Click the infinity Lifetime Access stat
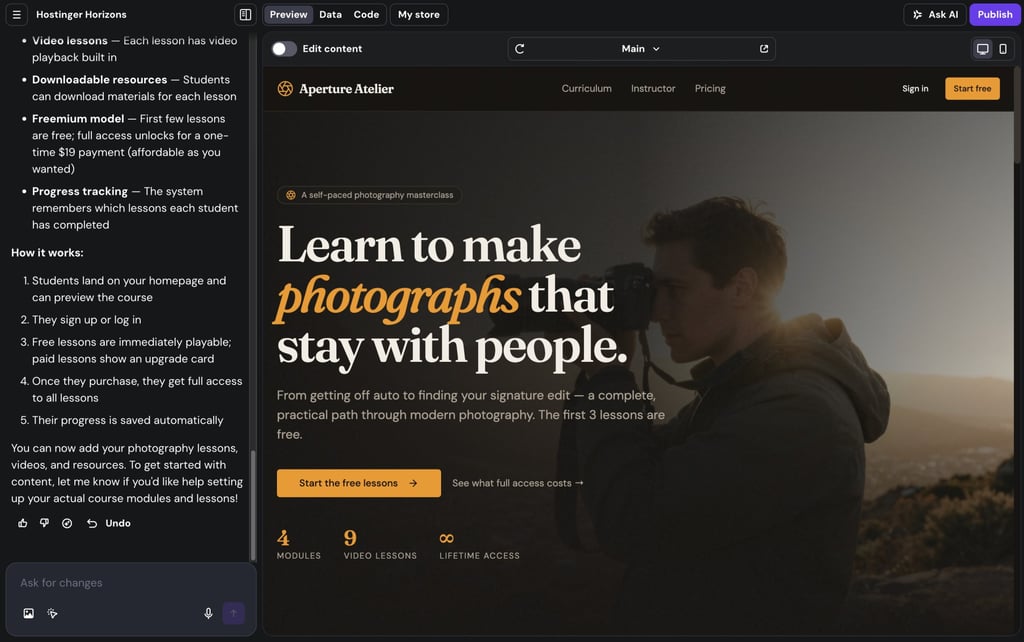The width and height of the screenshot is (1024, 642). 479,545
